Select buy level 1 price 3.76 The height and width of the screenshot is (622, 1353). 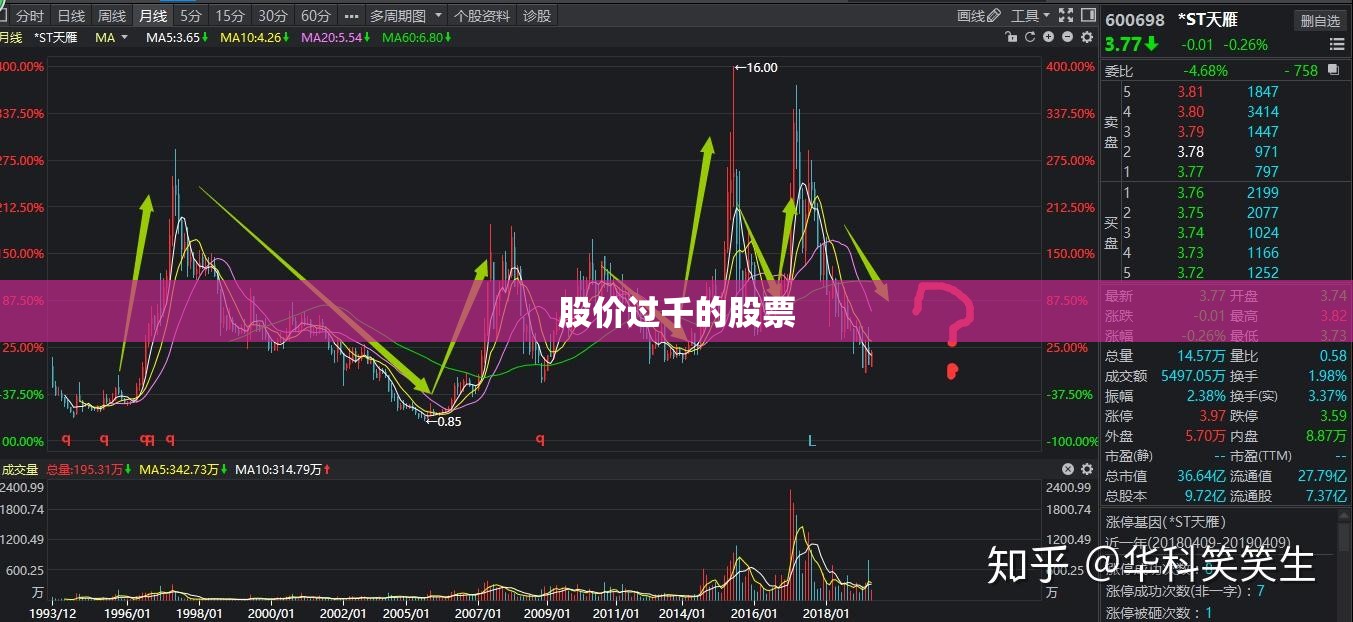point(1190,192)
